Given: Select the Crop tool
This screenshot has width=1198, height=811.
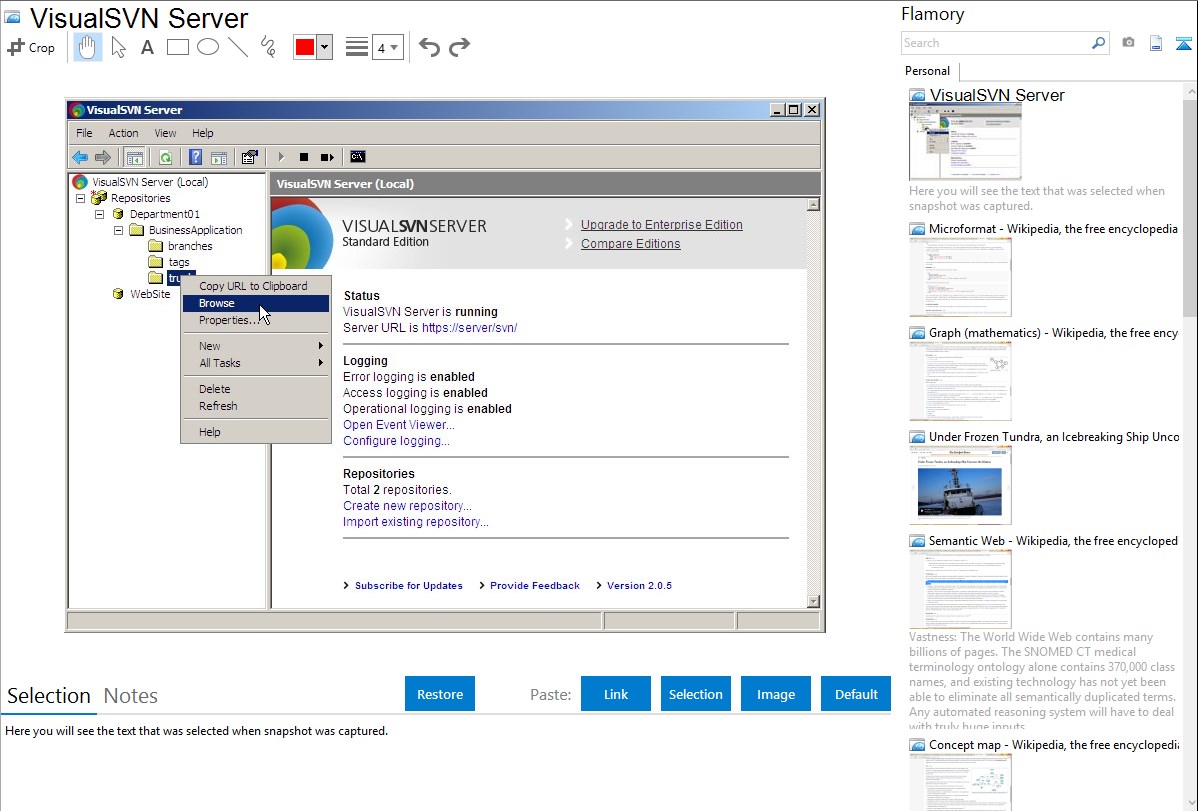Looking at the screenshot, I should 31,47.
